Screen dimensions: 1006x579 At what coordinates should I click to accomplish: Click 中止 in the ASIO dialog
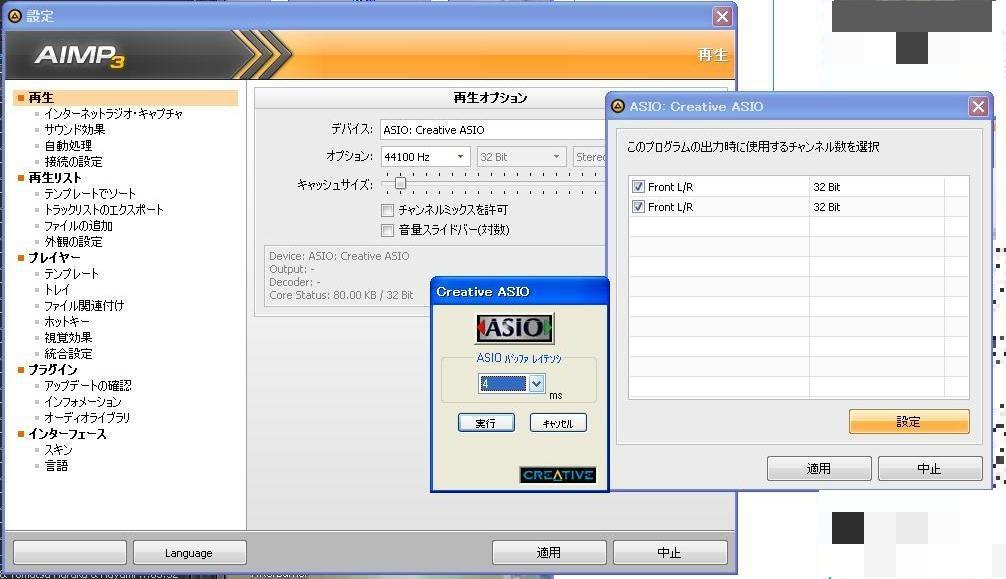coord(930,469)
